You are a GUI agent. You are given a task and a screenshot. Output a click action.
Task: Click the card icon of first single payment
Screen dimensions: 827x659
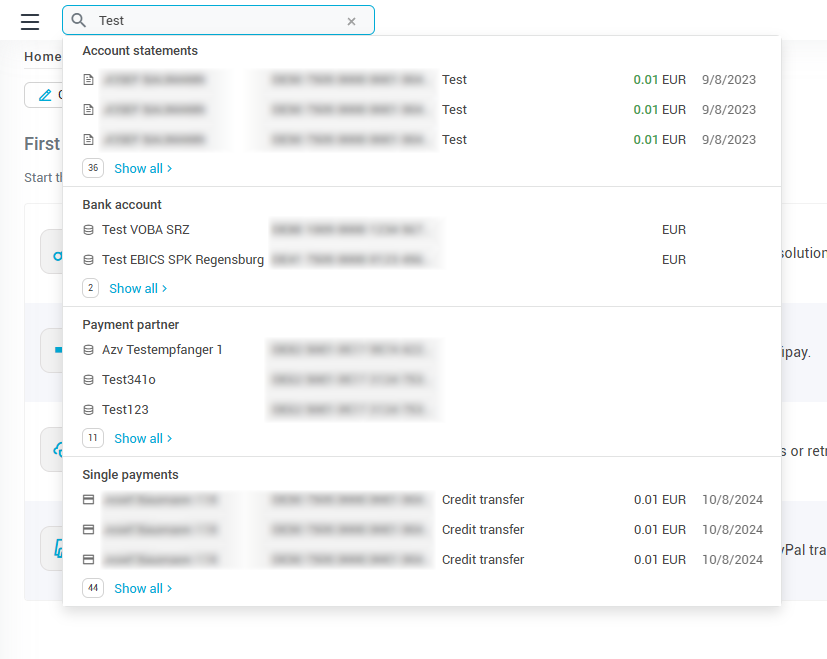coord(88,500)
